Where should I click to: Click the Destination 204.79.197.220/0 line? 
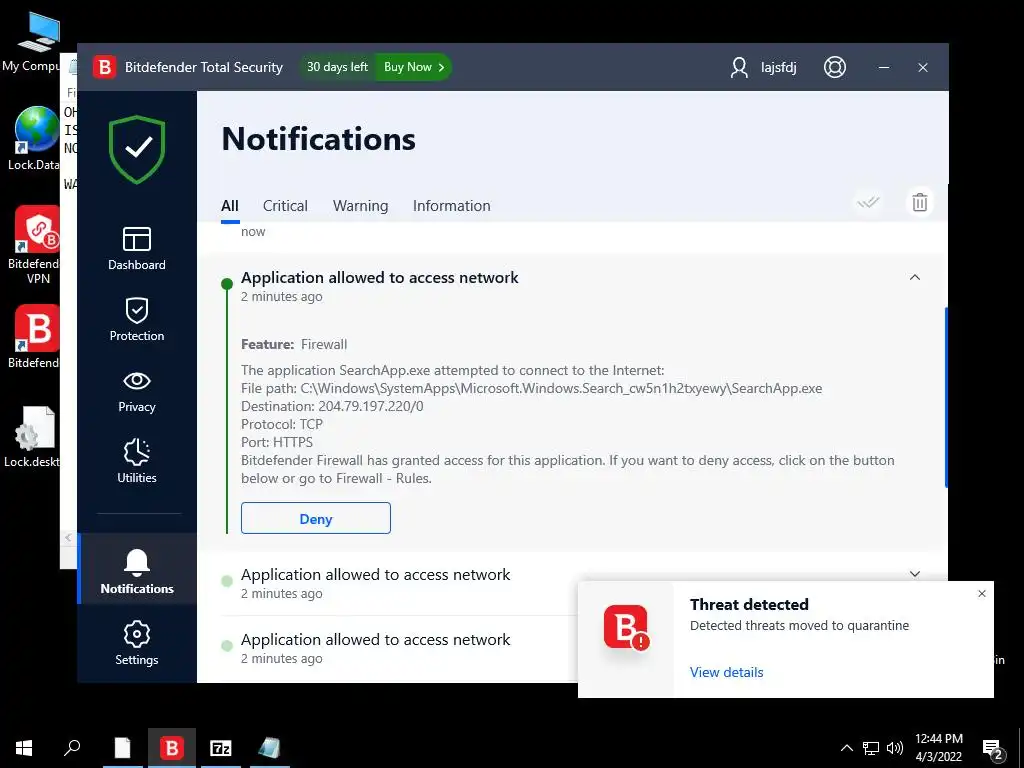(x=332, y=406)
